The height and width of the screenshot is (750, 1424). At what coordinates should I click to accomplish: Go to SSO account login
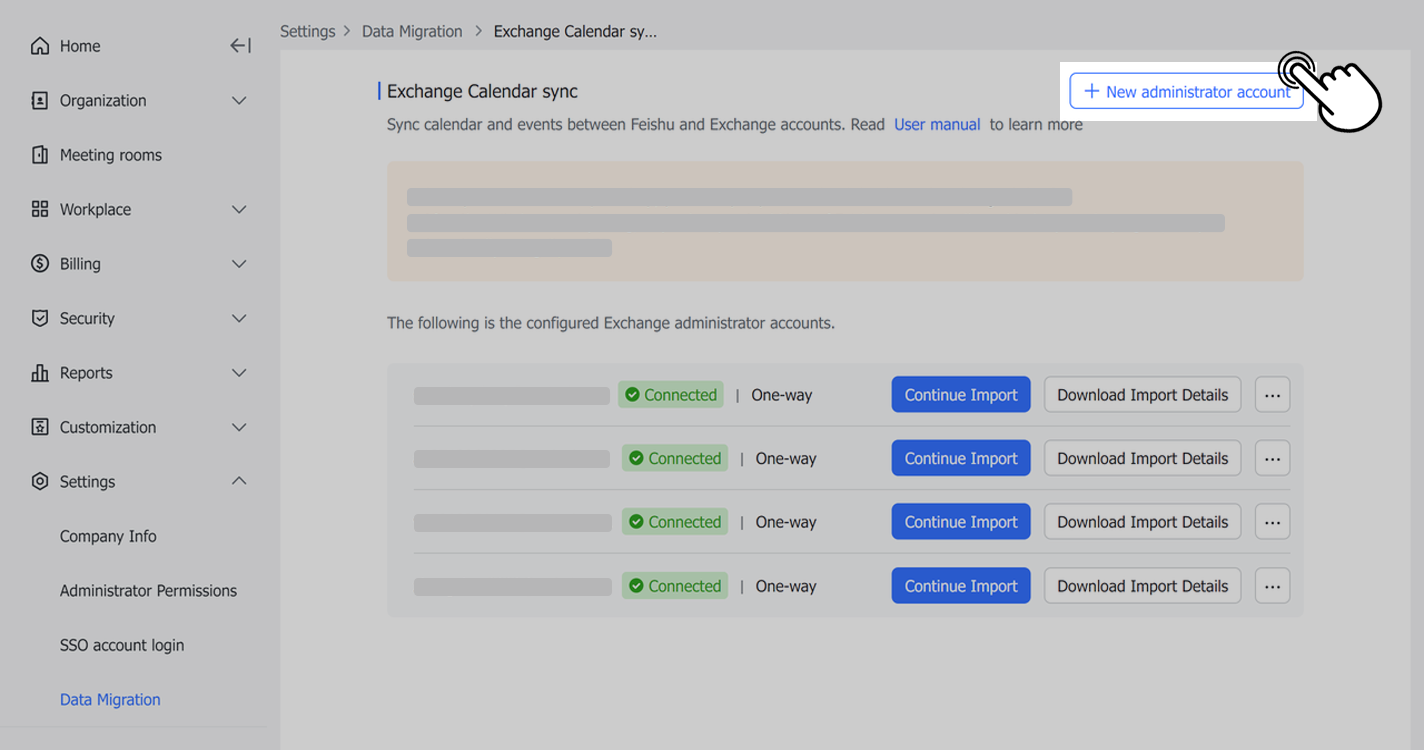tap(122, 645)
